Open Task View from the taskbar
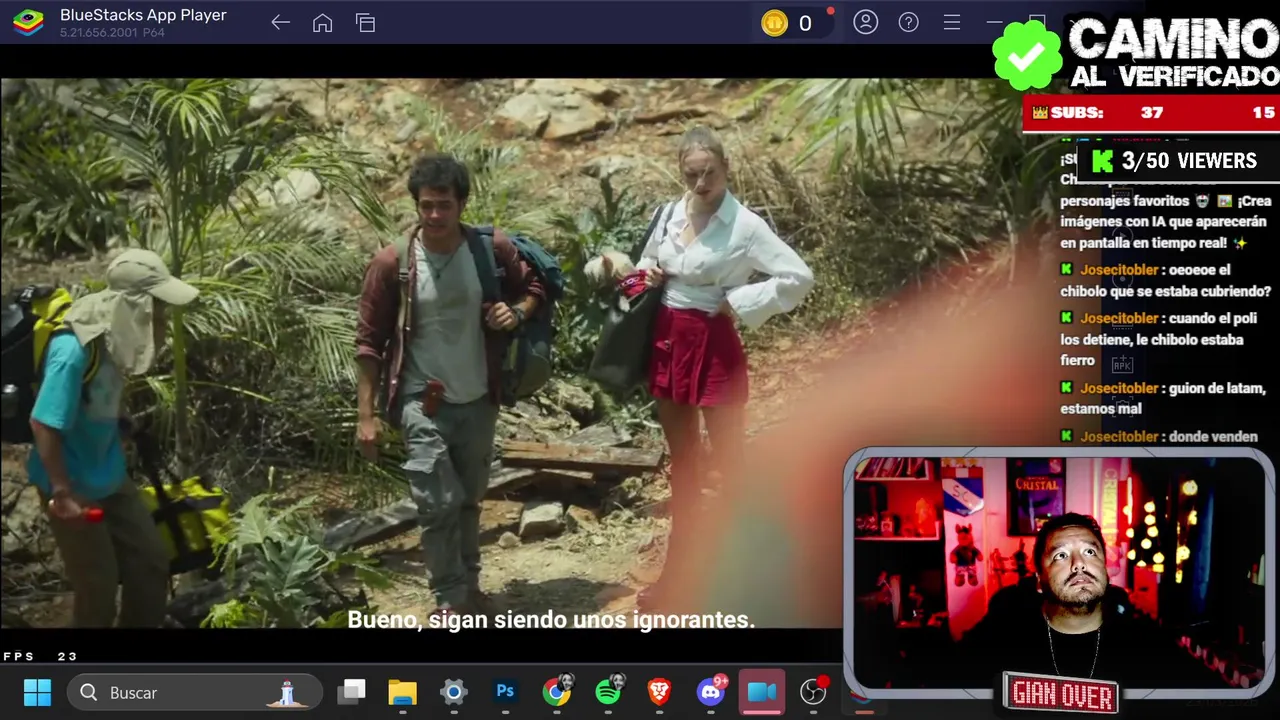1280x720 pixels. coord(352,692)
